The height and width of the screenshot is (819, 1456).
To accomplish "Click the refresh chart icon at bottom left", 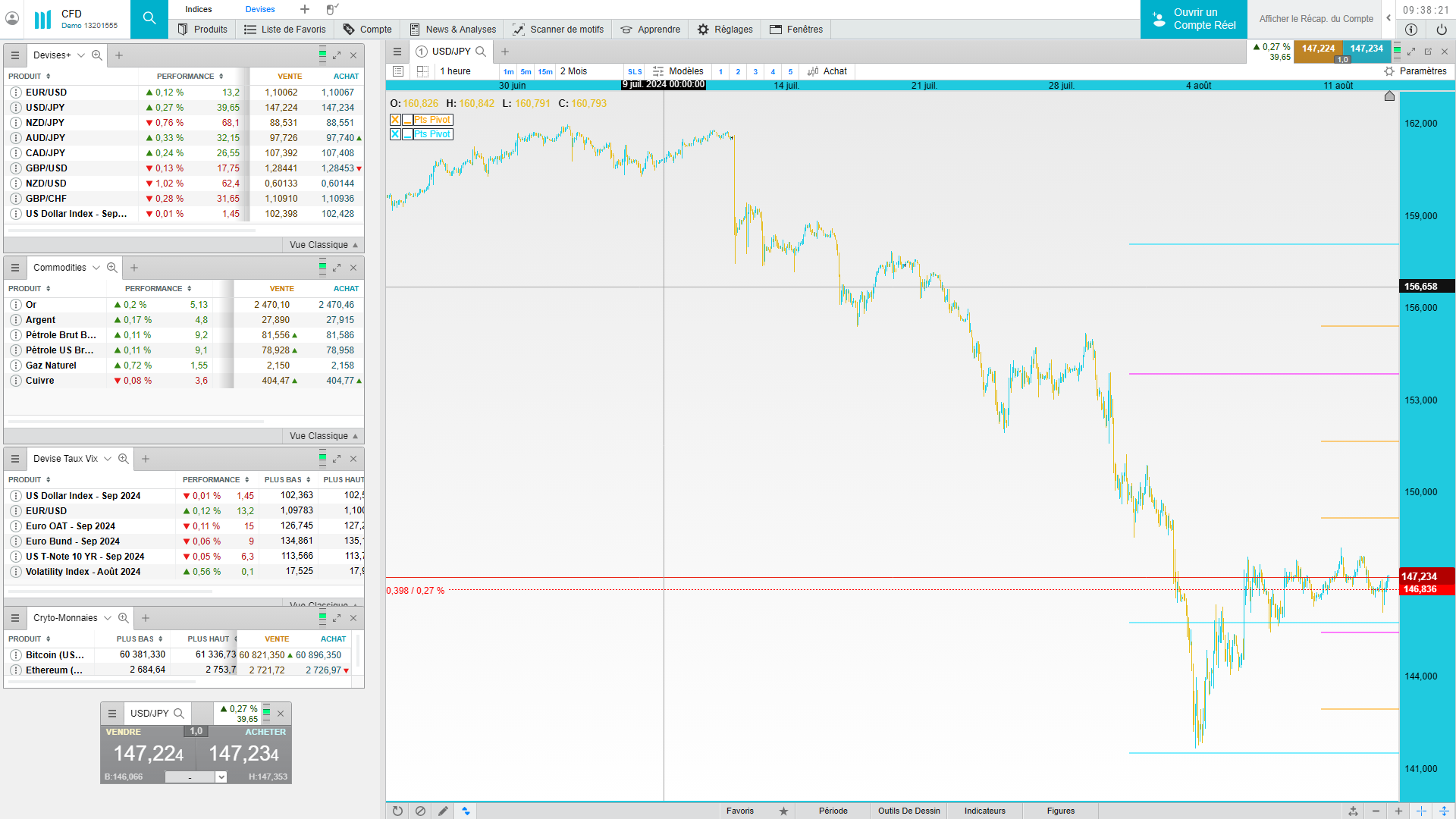I will point(397,811).
